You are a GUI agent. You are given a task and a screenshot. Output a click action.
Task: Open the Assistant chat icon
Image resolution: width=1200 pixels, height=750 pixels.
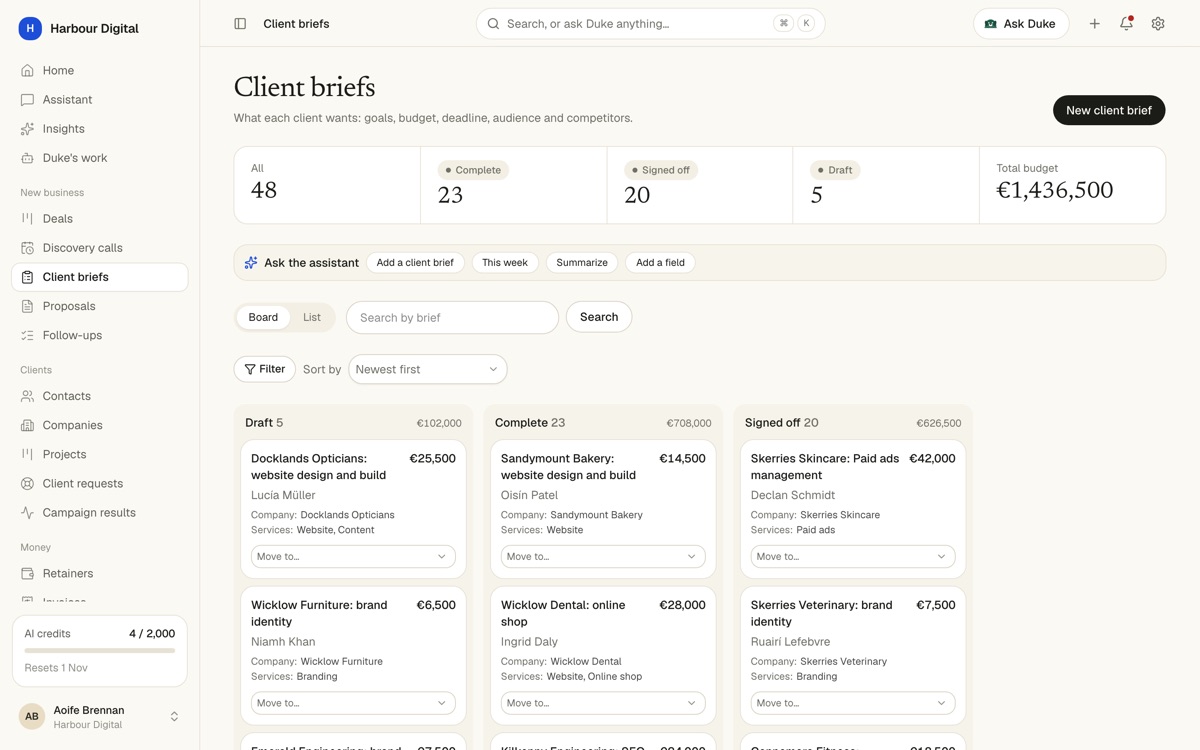click(27, 99)
